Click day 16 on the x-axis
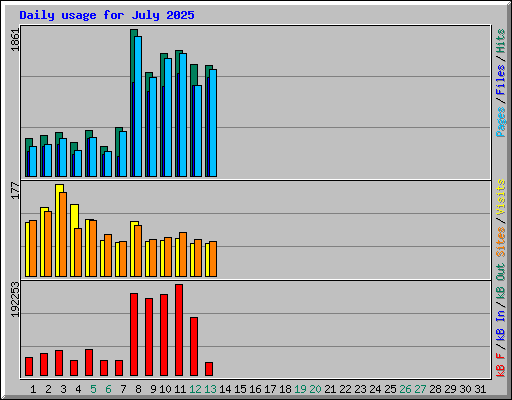This screenshot has width=512, height=400. click(x=255, y=389)
